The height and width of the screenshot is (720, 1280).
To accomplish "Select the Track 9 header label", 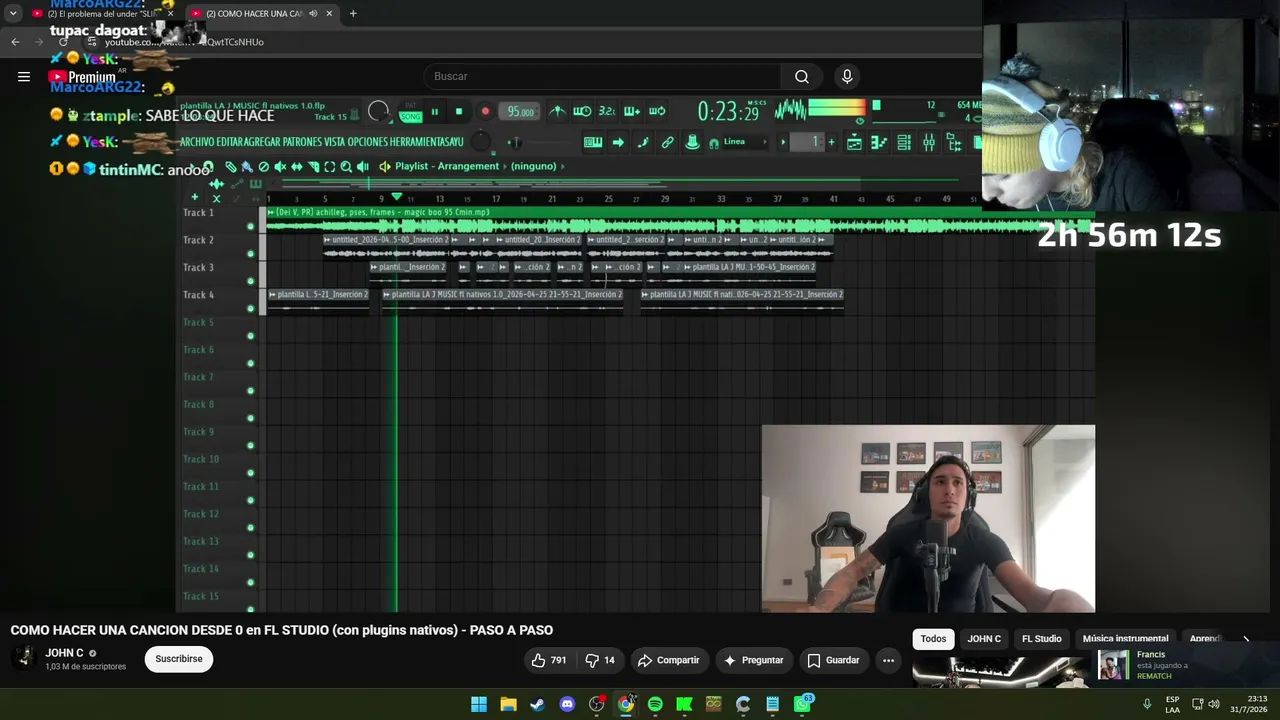I will click(198, 432).
